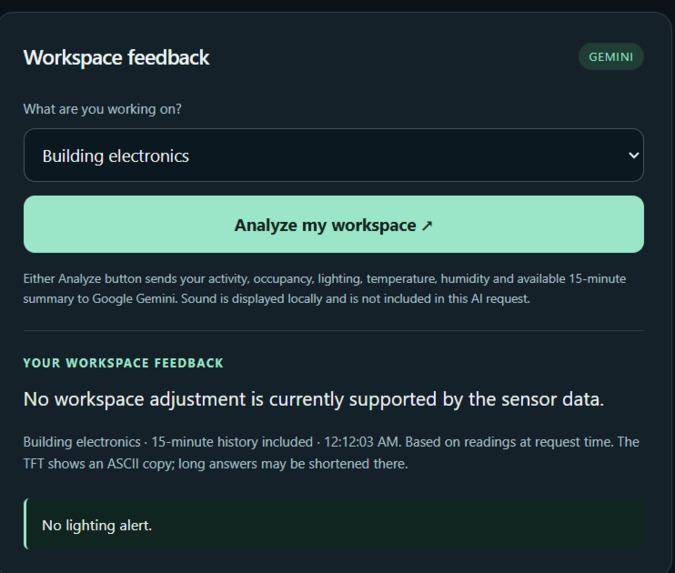
Task: Click the note about sending data to Google Gemini
Action: tap(325, 288)
